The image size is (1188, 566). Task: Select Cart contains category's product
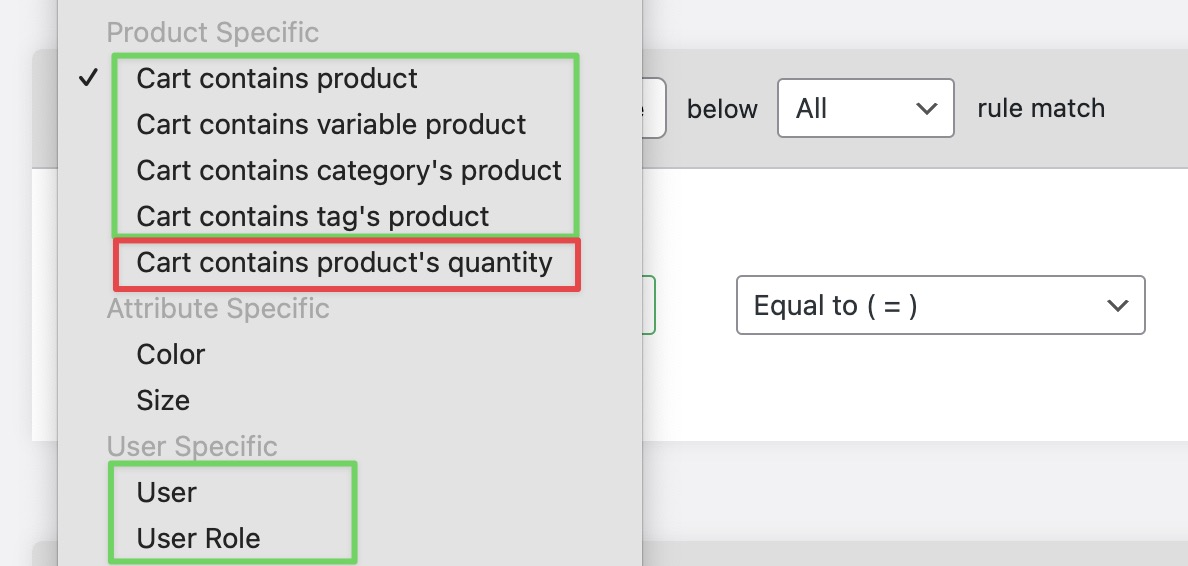[349, 170]
